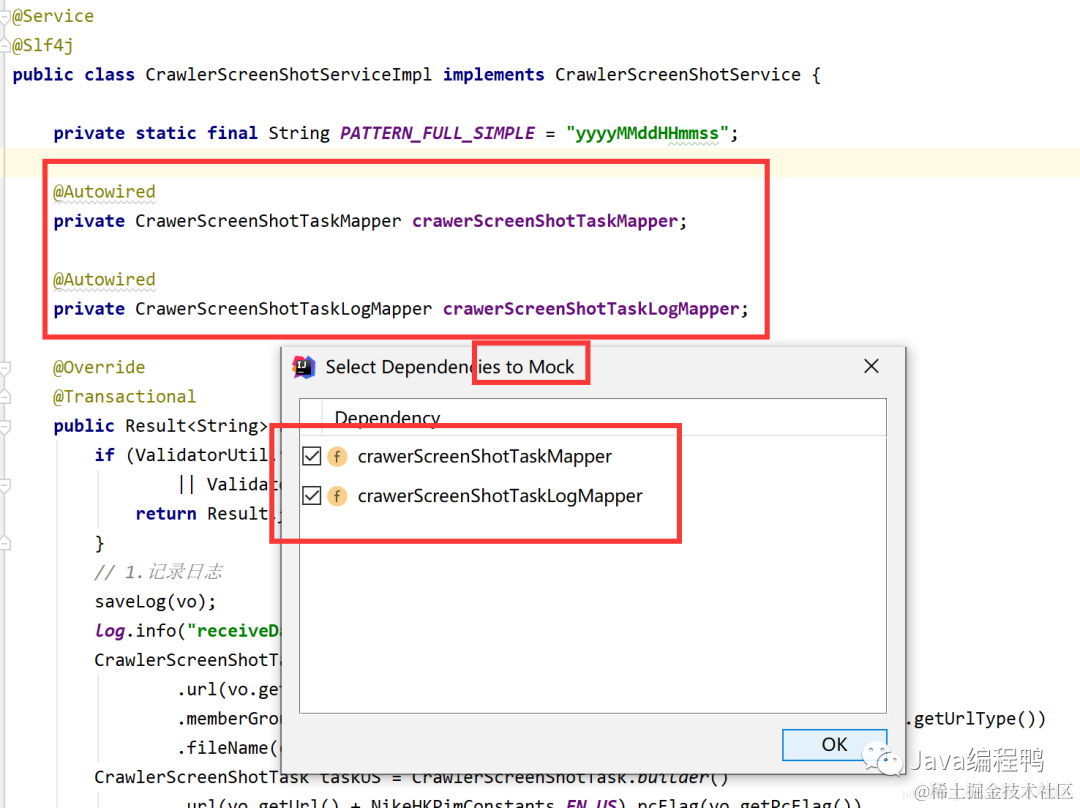
Task: Collapse the class fold marker beside @Service
Action: [5, 18]
